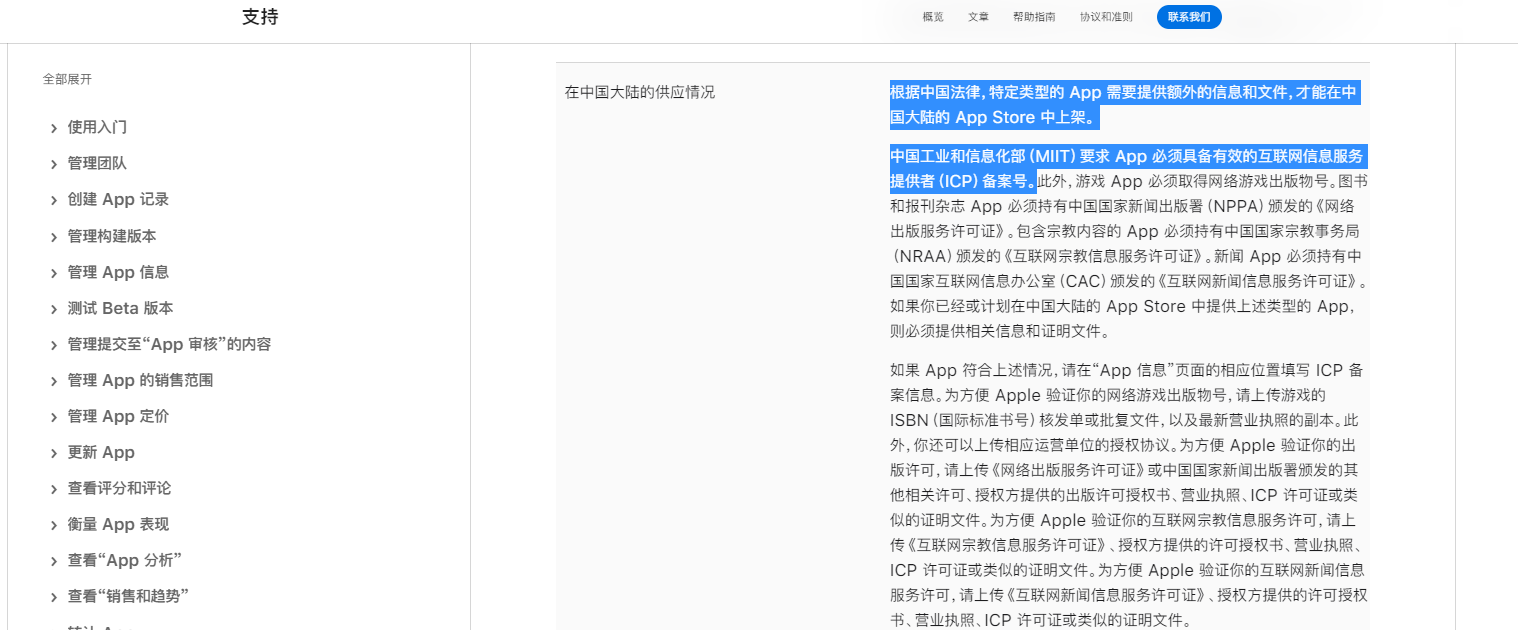Click chevron icon beside 更新 App
Screen dimensions: 1518x630
pyautogui.click(x=54, y=453)
